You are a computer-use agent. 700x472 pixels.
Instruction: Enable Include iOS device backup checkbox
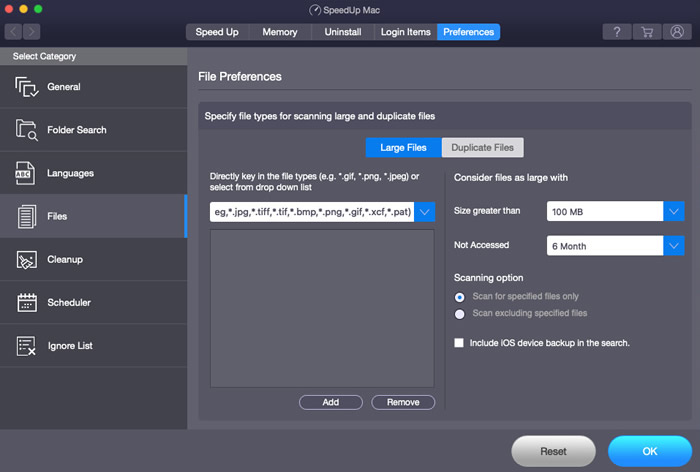pyautogui.click(x=459, y=343)
